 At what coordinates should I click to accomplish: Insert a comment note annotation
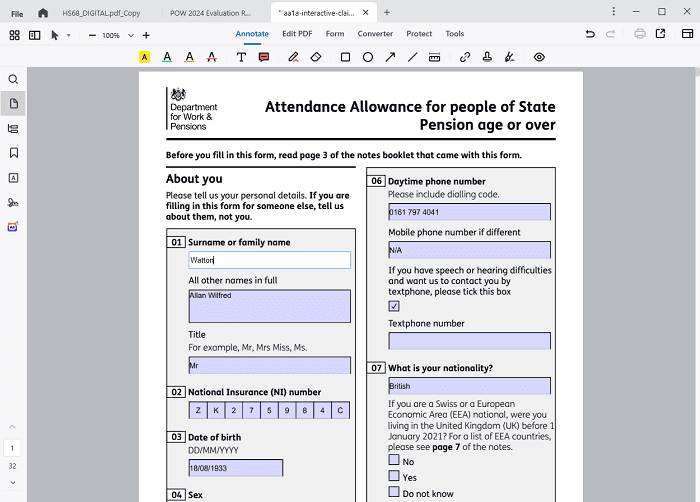[x=264, y=58]
